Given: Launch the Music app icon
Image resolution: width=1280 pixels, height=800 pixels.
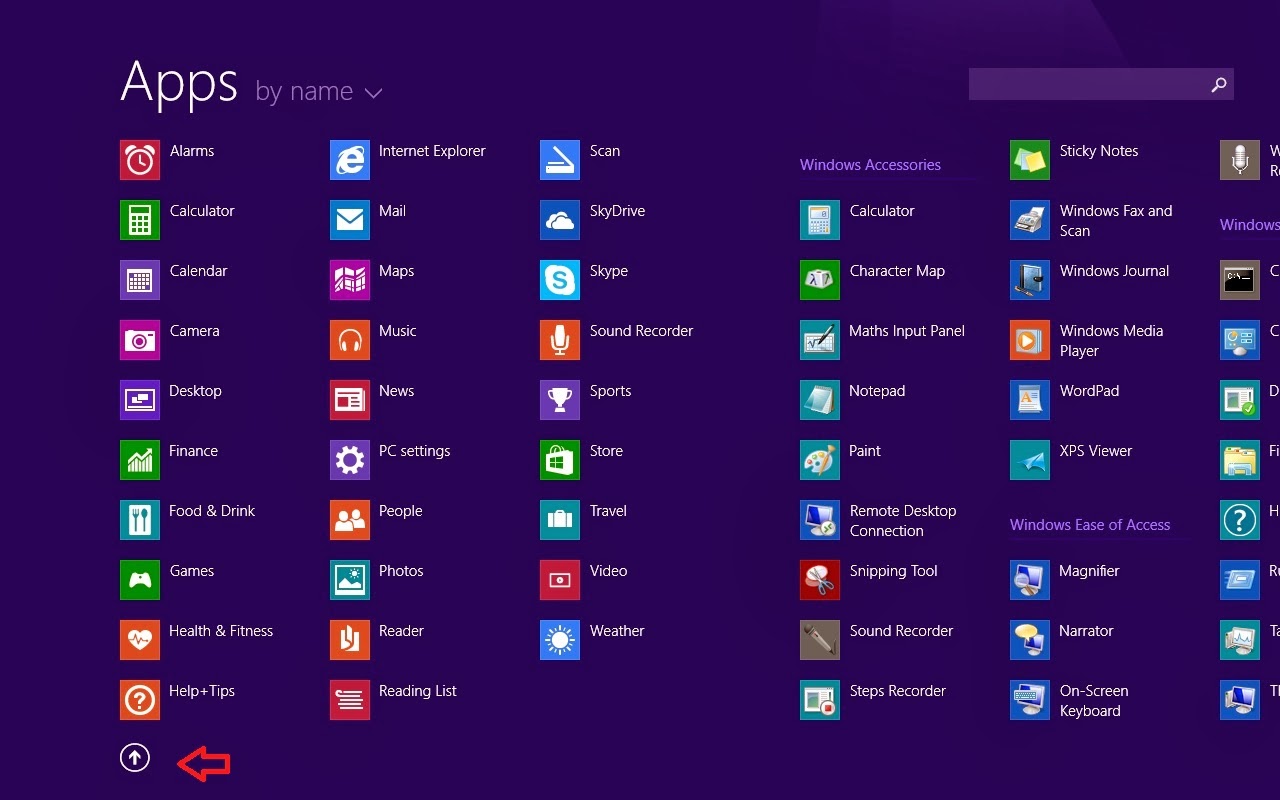Looking at the screenshot, I should click(350, 340).
